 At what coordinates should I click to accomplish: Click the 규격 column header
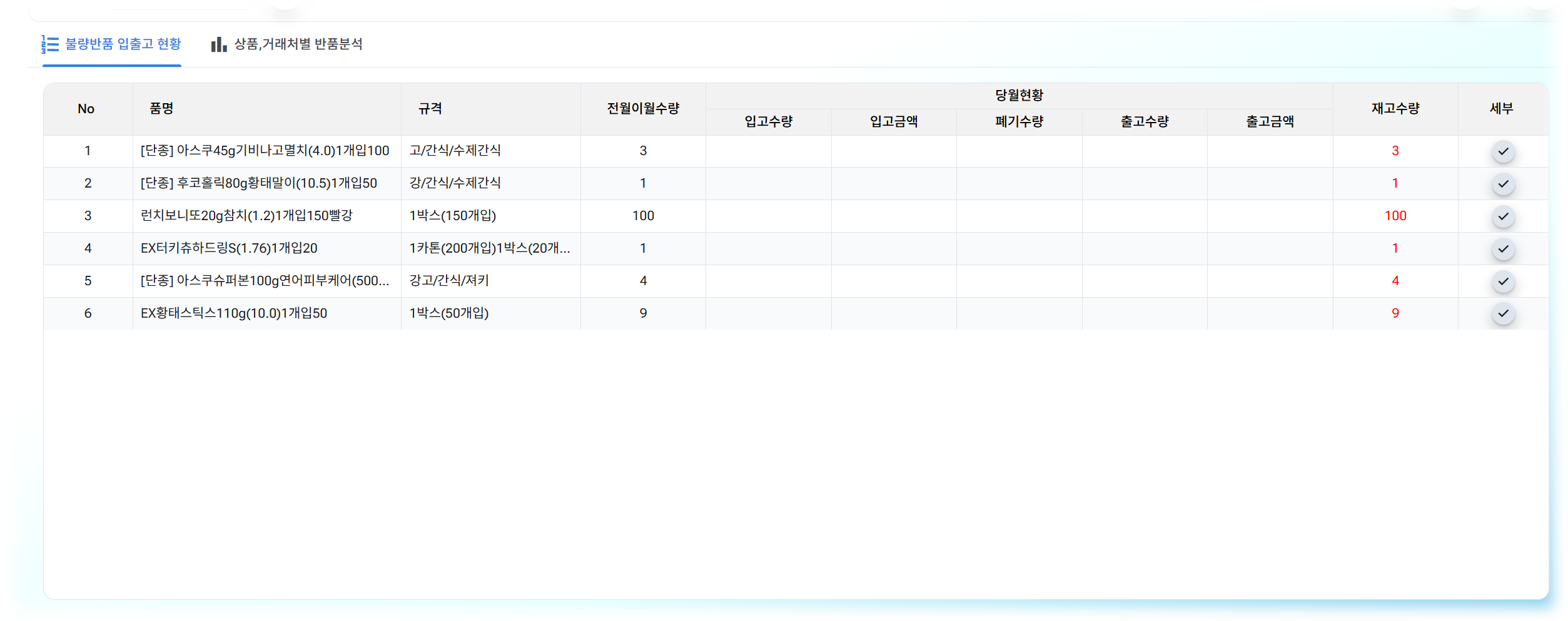(430, 109)
